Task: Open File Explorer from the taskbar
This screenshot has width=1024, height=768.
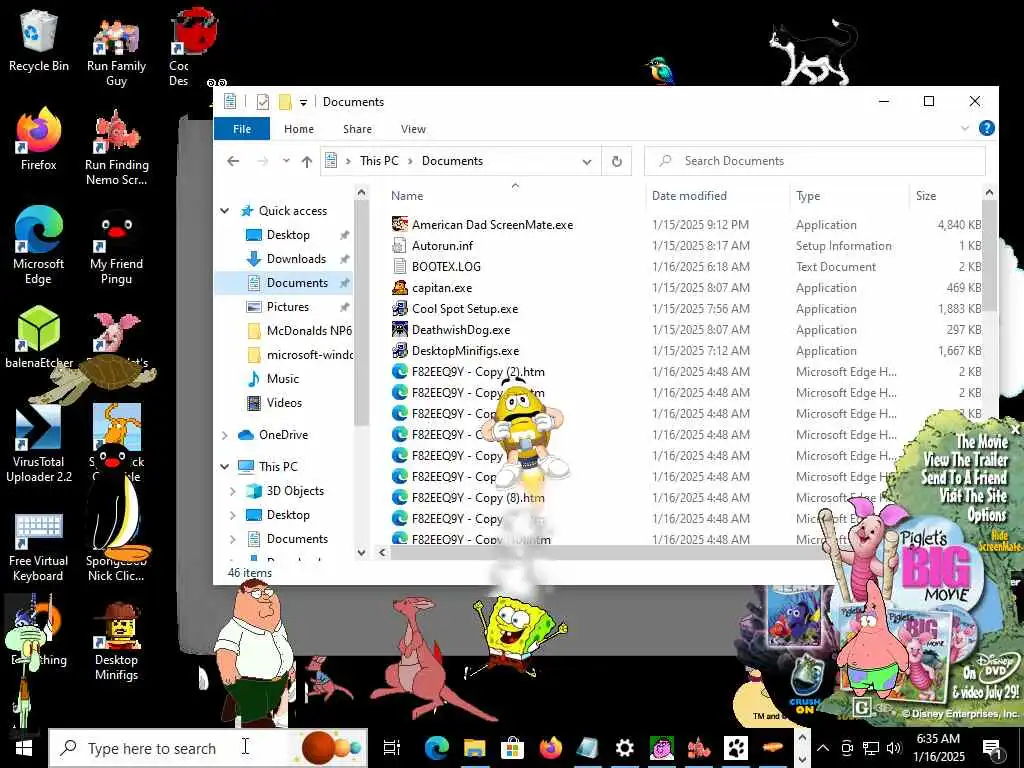Action: [x=475, y=748]
